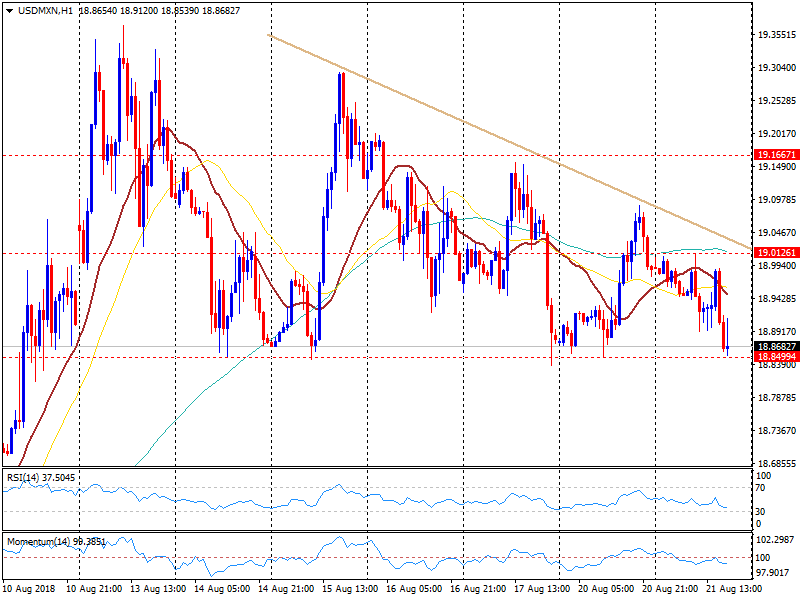The height and width of the screenshot is (600, 800).
Task: Click the RSI 30 level scale label
Action: tap(761, 511)
